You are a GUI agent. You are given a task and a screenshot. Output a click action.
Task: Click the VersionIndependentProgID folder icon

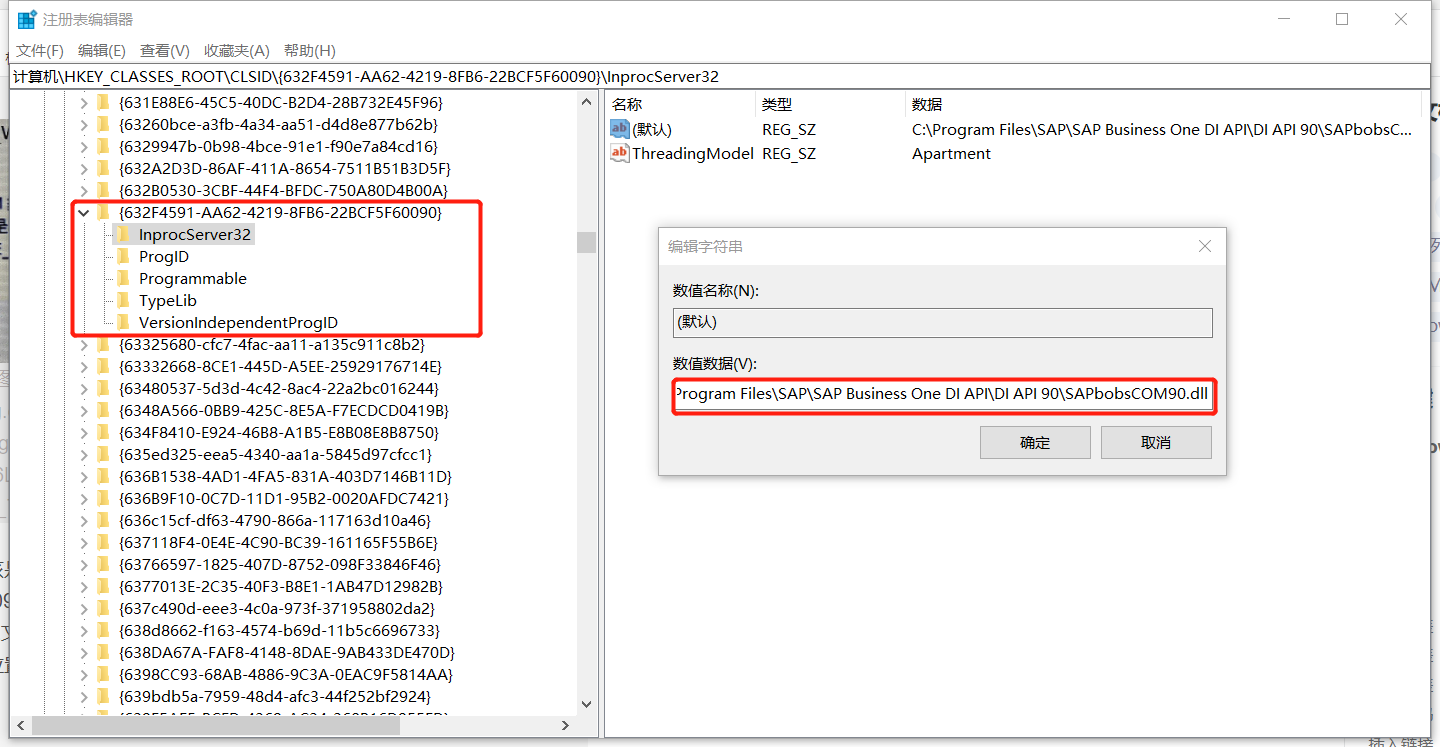(x=125, y=322)
